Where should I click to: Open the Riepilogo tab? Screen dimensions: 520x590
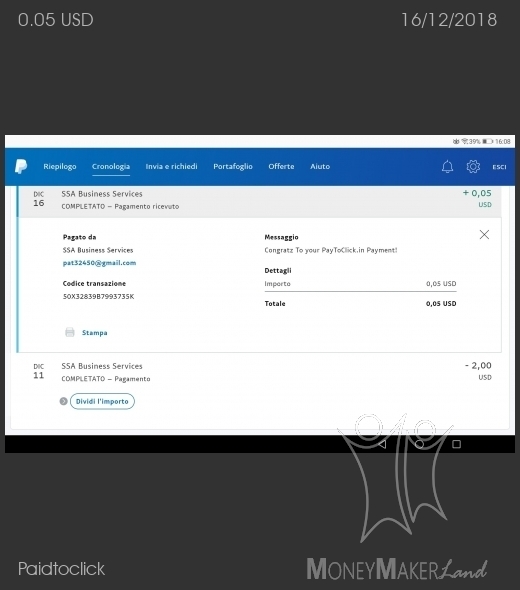pos(60,166)
